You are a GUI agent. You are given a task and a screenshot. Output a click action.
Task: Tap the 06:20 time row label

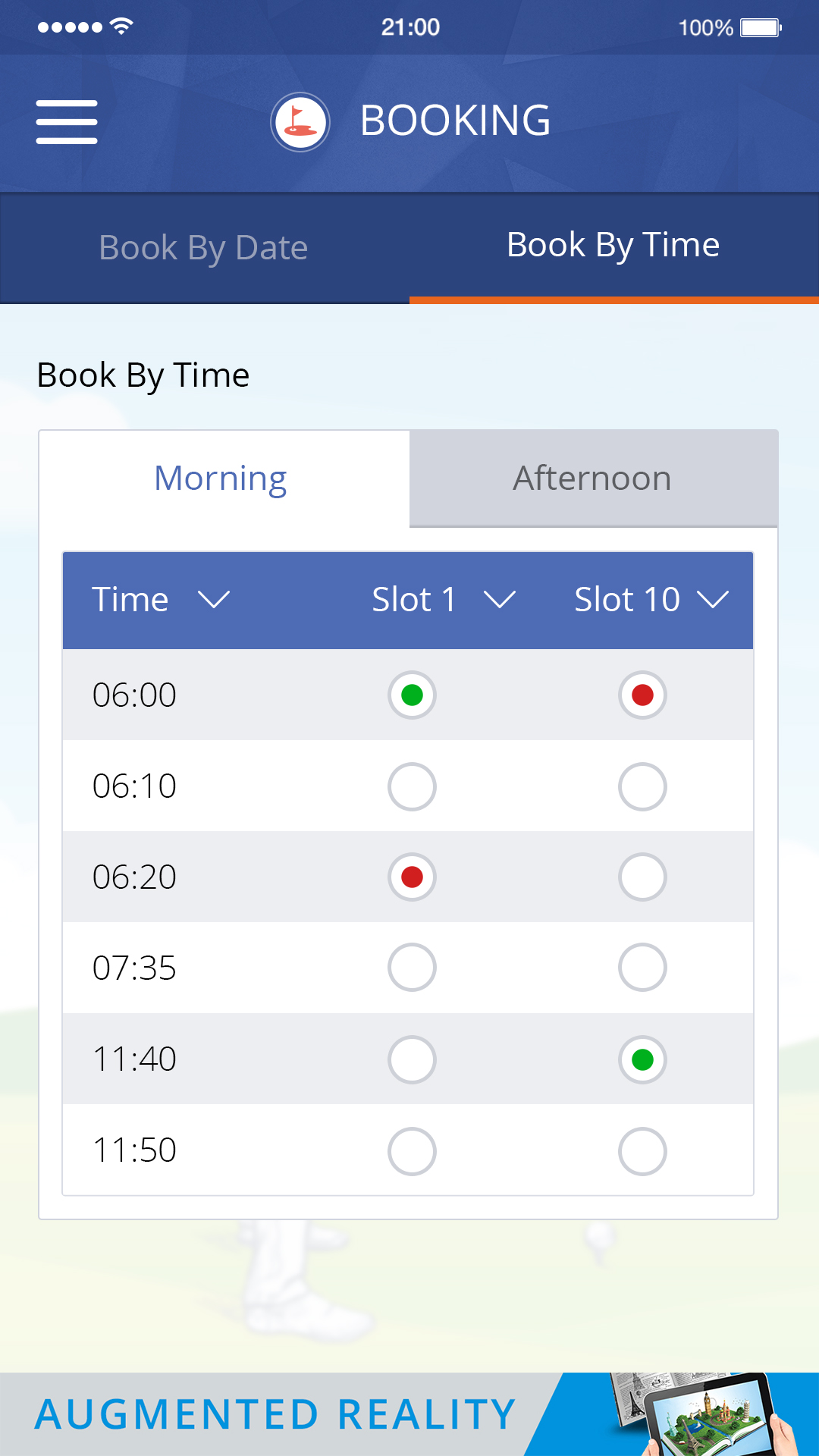pyautogui.click(x=134, y=877)
